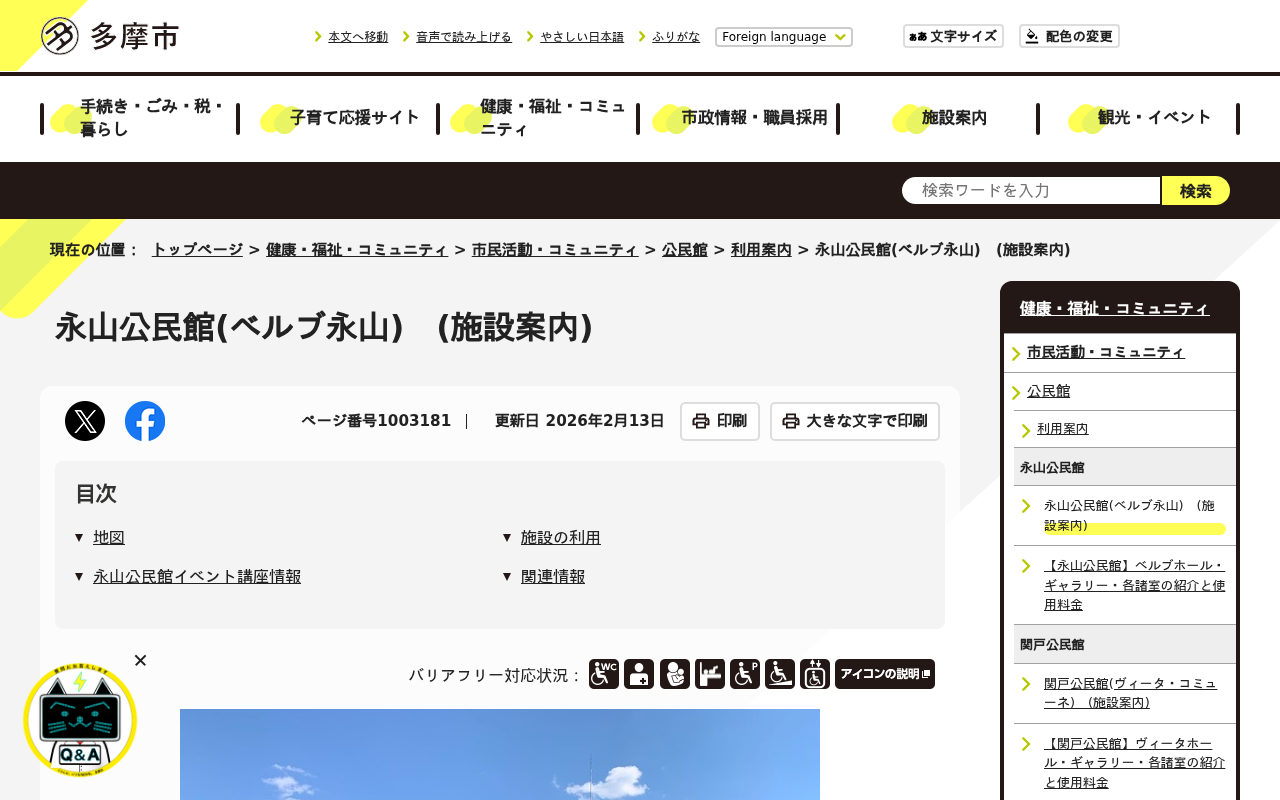Screen dimensions: 1280x800
Task: Jump to 関連情報 section
Action: 553,577
